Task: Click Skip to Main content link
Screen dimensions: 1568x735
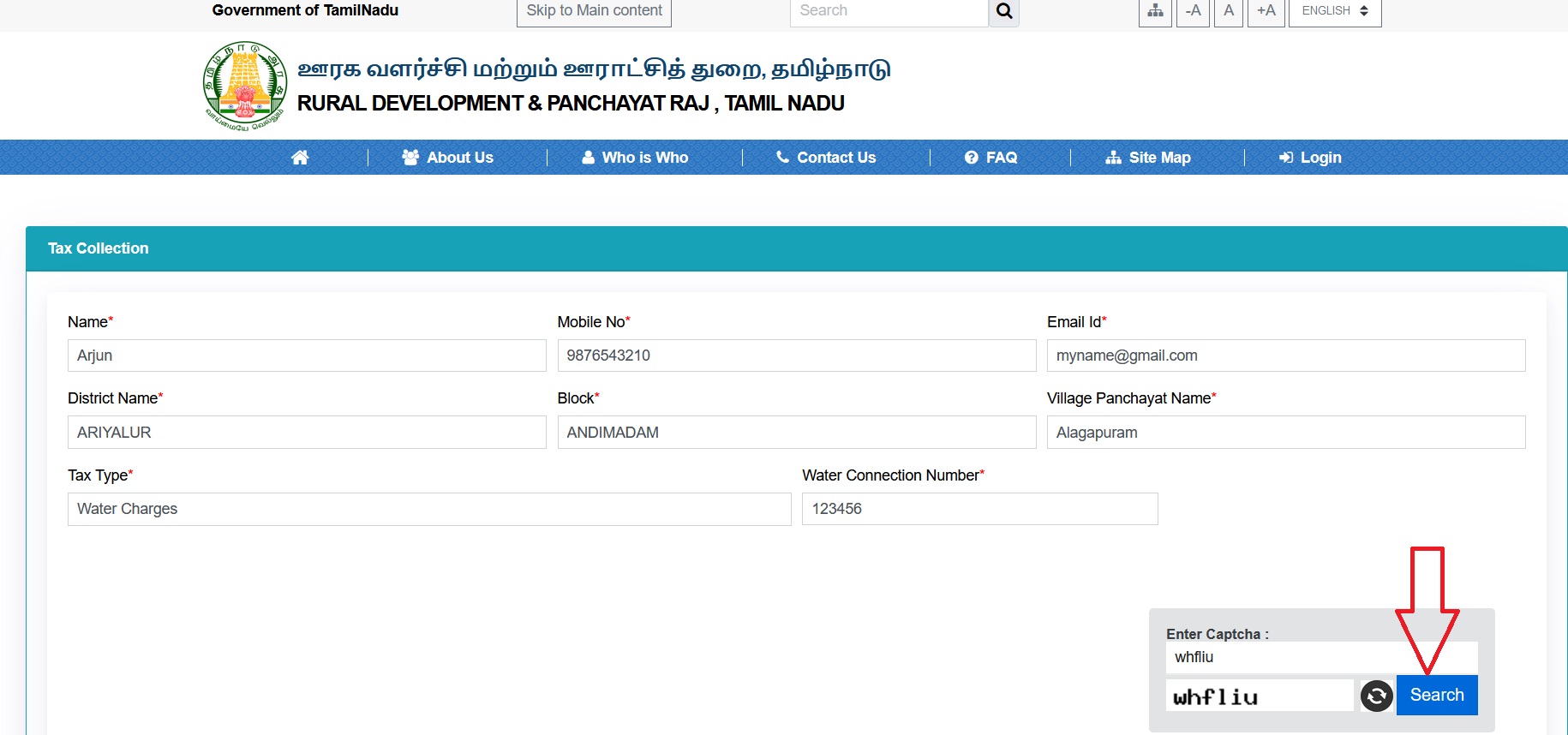Action: [x=594, y=11]
